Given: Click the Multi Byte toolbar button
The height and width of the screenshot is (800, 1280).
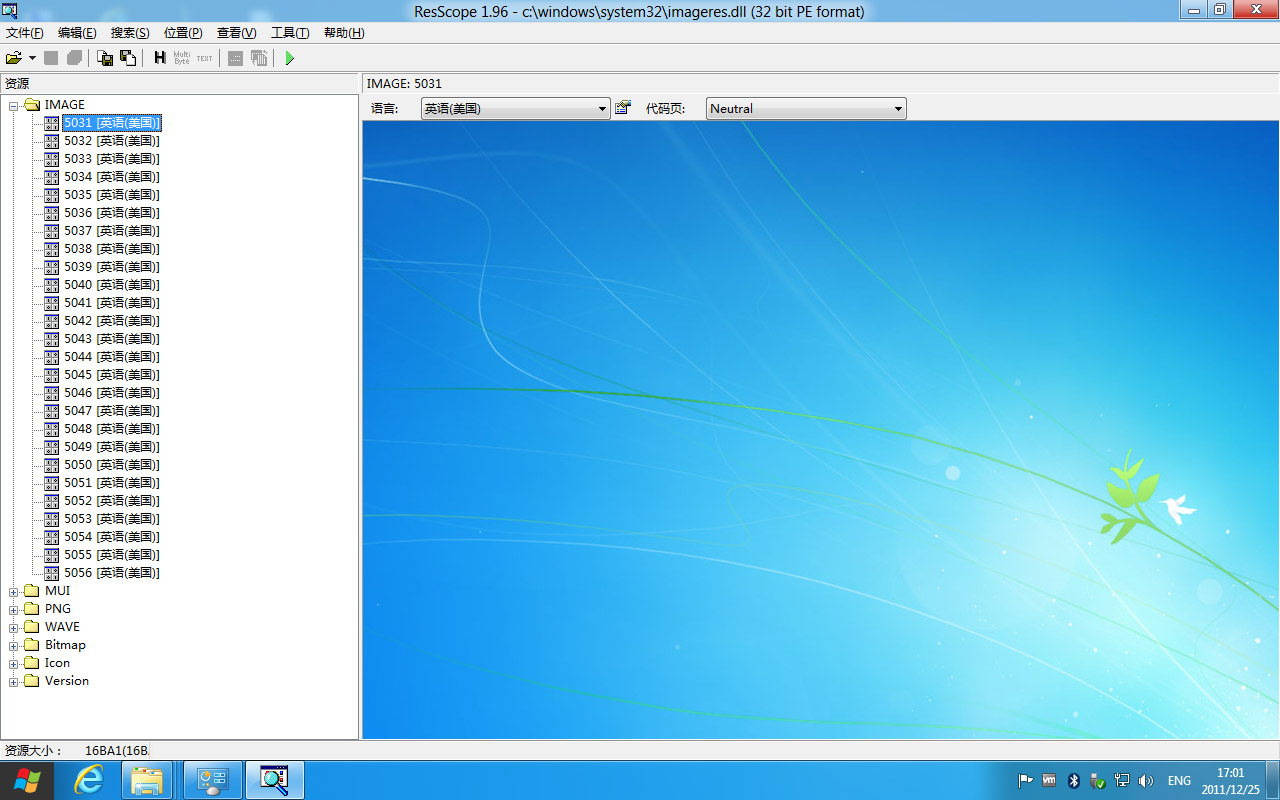Looking at the screenshot, I should click(x=182, y=58).
